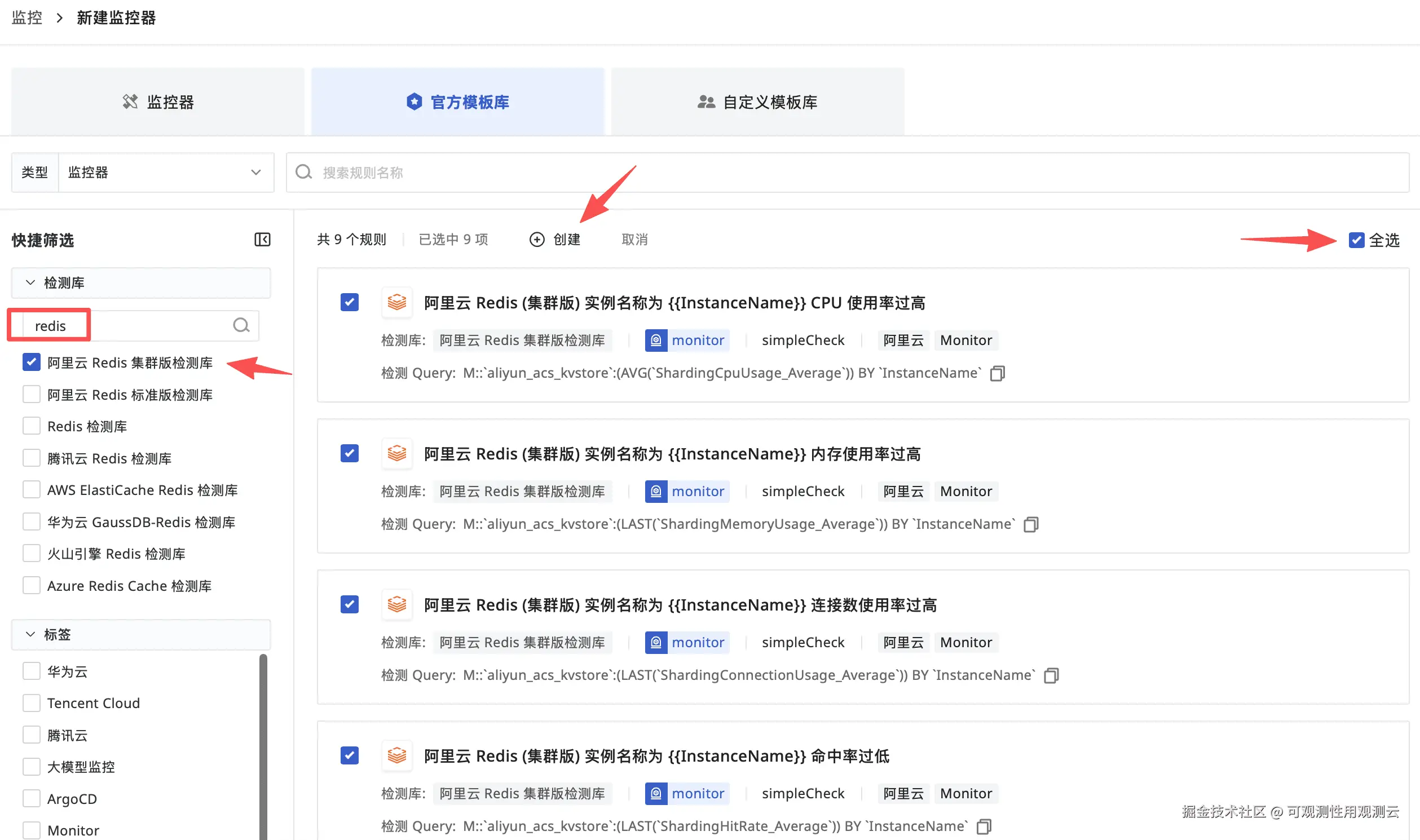
Task: Deselect the 内存使用率过高 rule checkbox
Action: pos(349,453)
